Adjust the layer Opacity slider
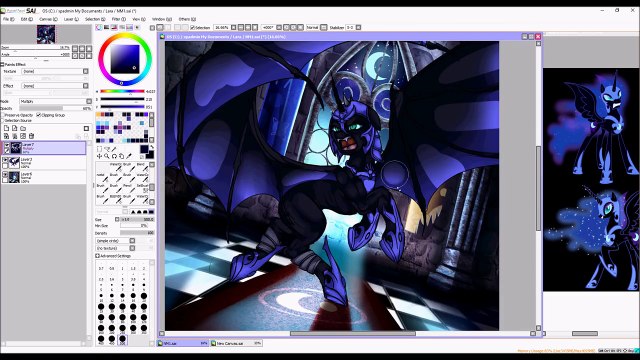Screen dimensions: 640x360 pyautogui.click(x=56, y=109)
